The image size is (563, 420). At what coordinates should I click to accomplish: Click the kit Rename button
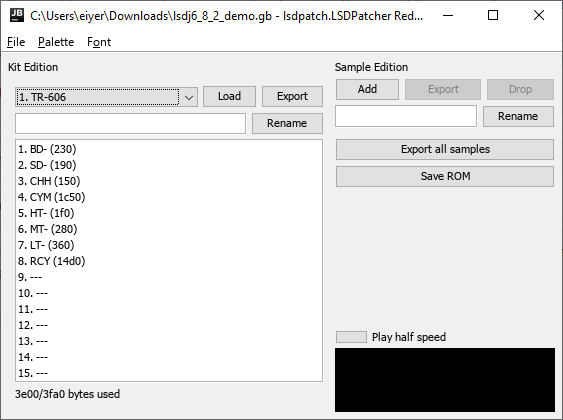(x=287, y=123)
